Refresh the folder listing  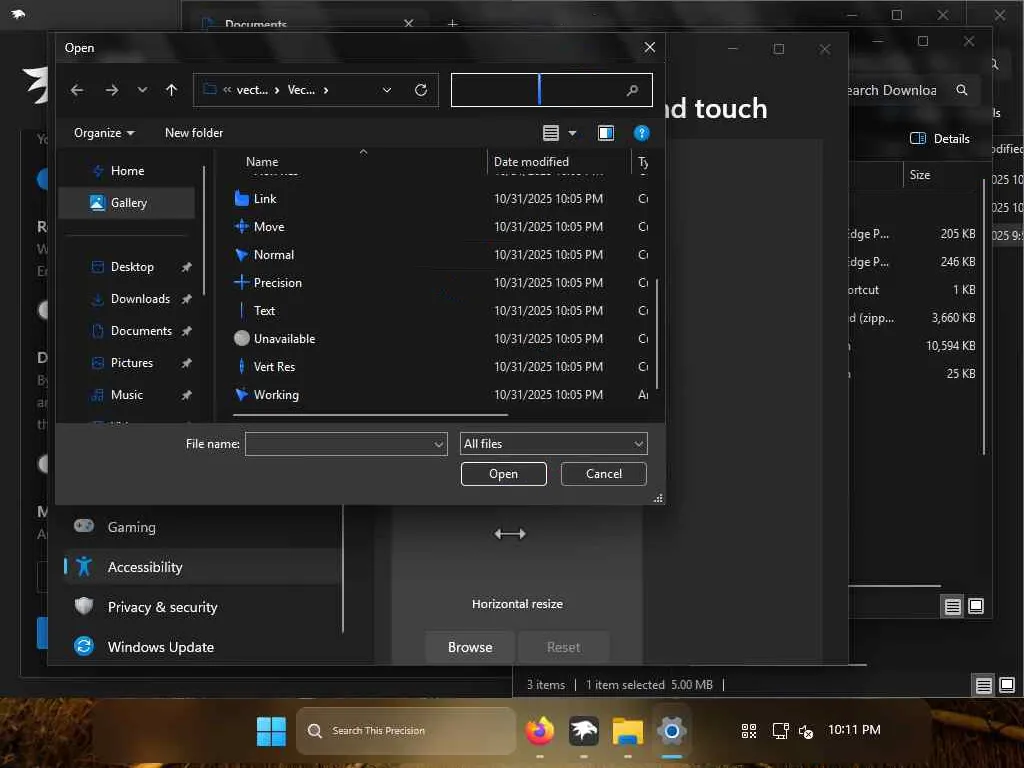[421, 90]
